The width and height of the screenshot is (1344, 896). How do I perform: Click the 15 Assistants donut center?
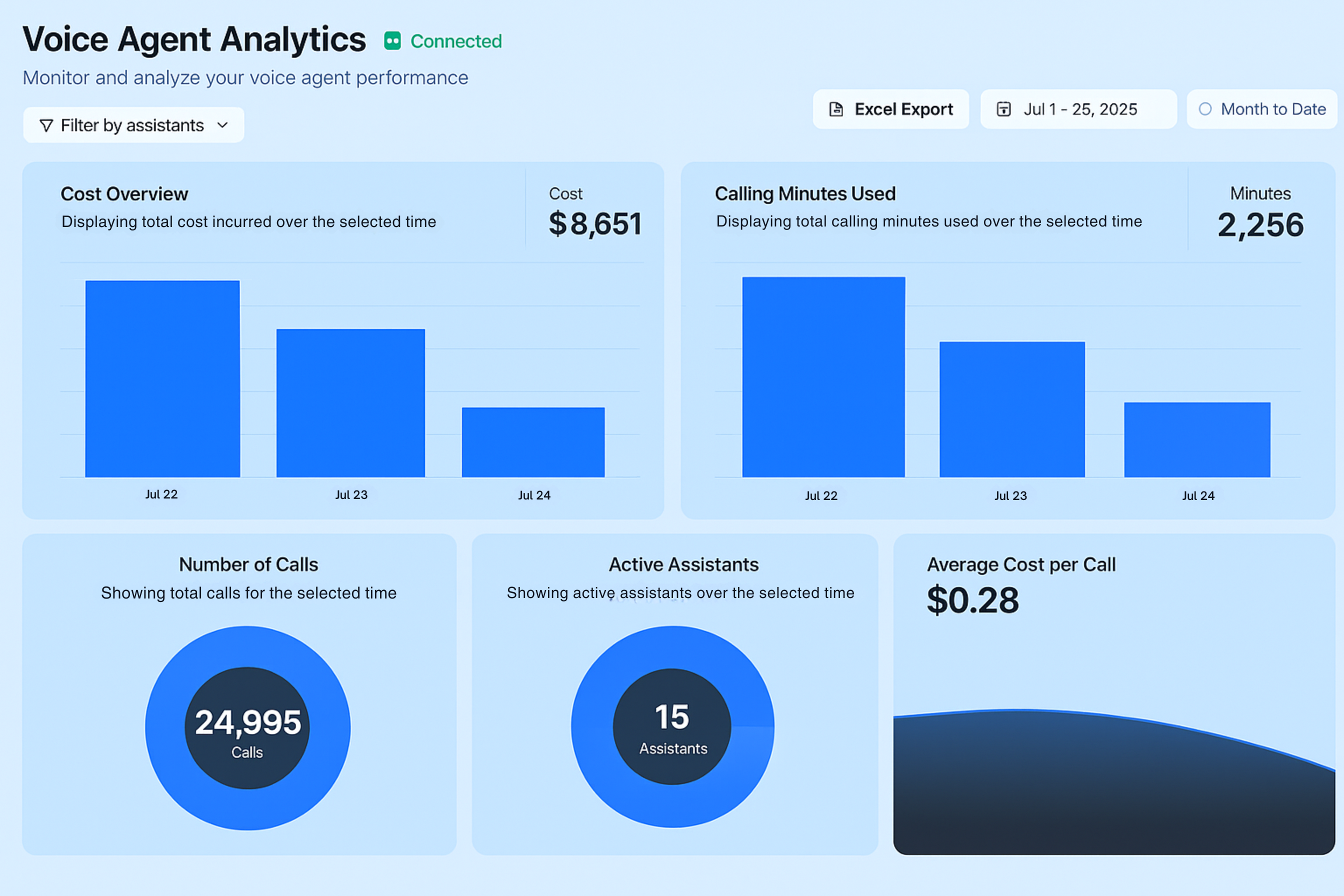point(672,727)
